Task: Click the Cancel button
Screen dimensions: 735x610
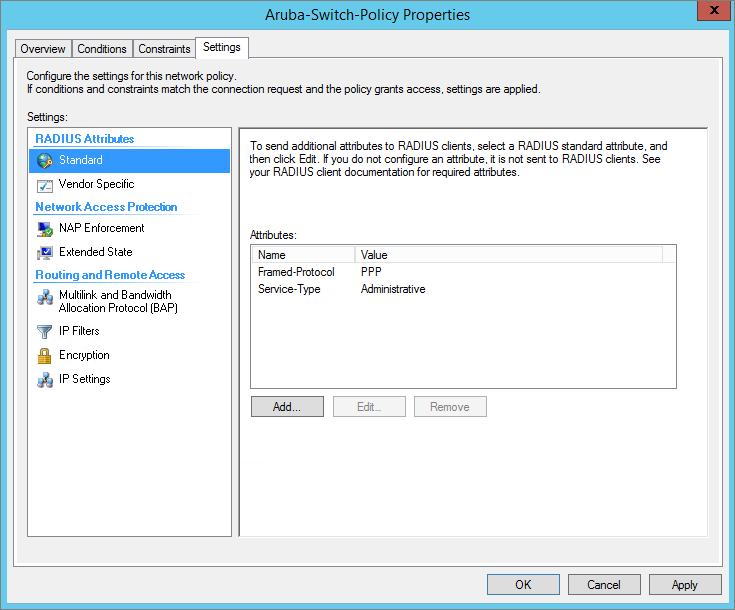Action: point(604,584)
